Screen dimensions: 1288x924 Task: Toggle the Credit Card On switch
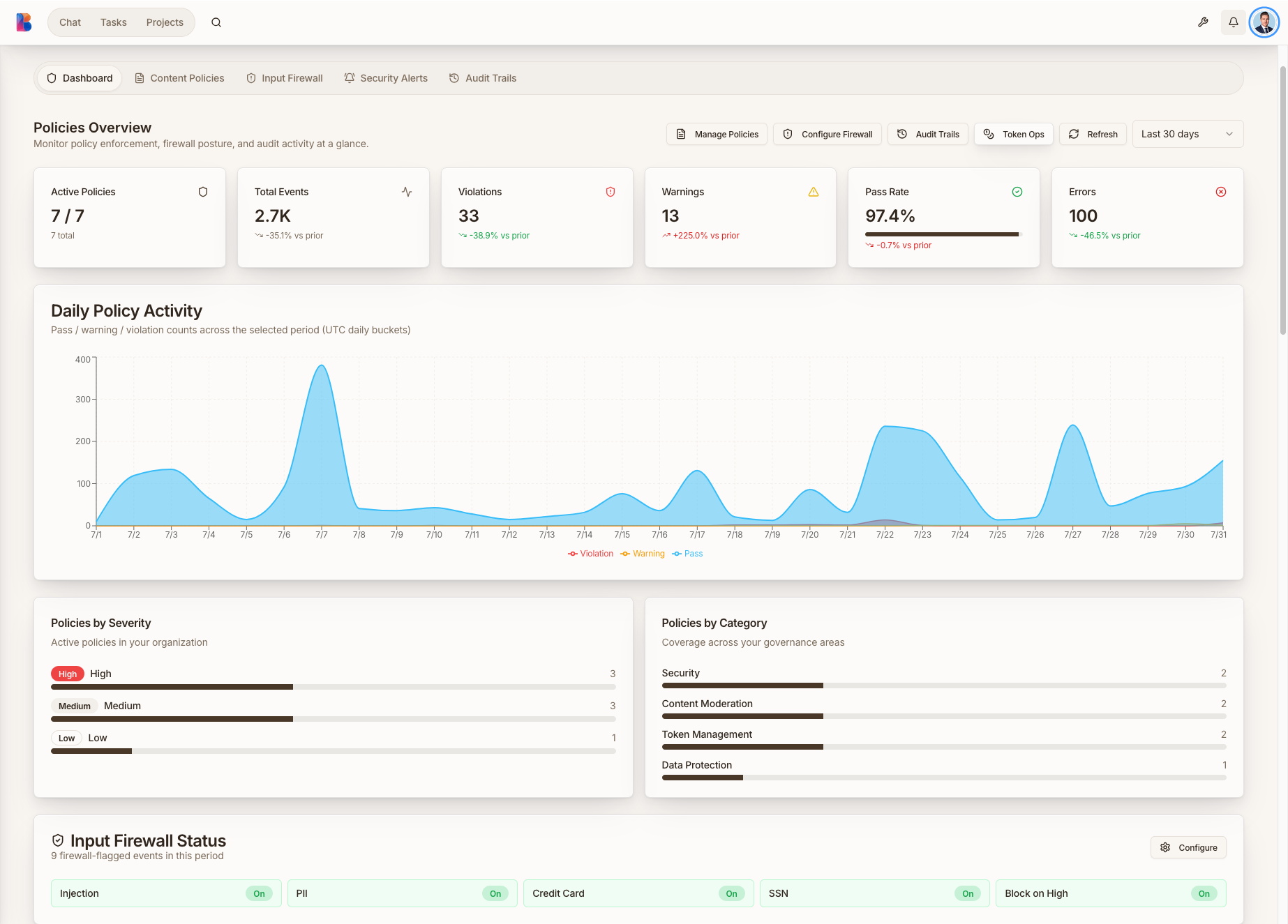[x=731, y=893]
